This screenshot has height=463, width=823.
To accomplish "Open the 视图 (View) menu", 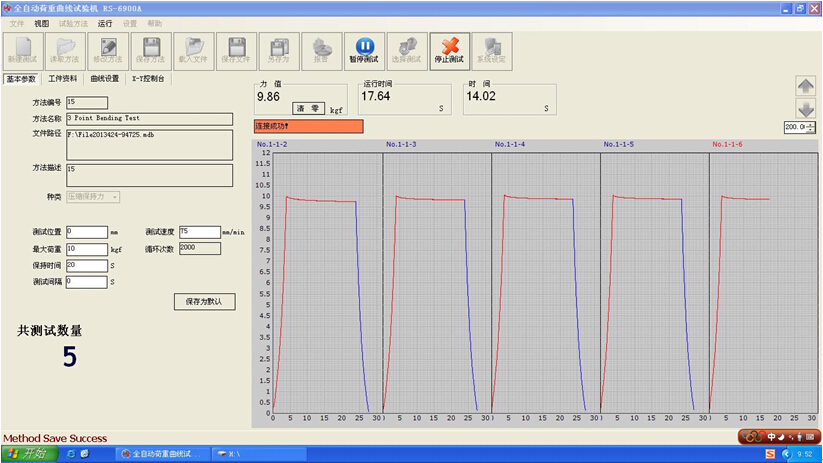I will 41,22.
